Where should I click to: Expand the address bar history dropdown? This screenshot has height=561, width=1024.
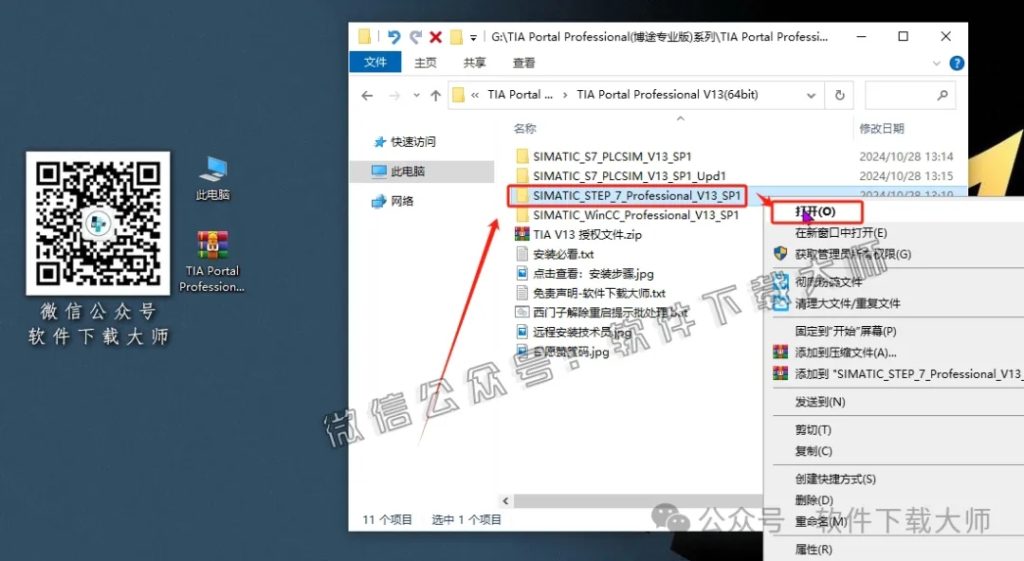[811, 95]
